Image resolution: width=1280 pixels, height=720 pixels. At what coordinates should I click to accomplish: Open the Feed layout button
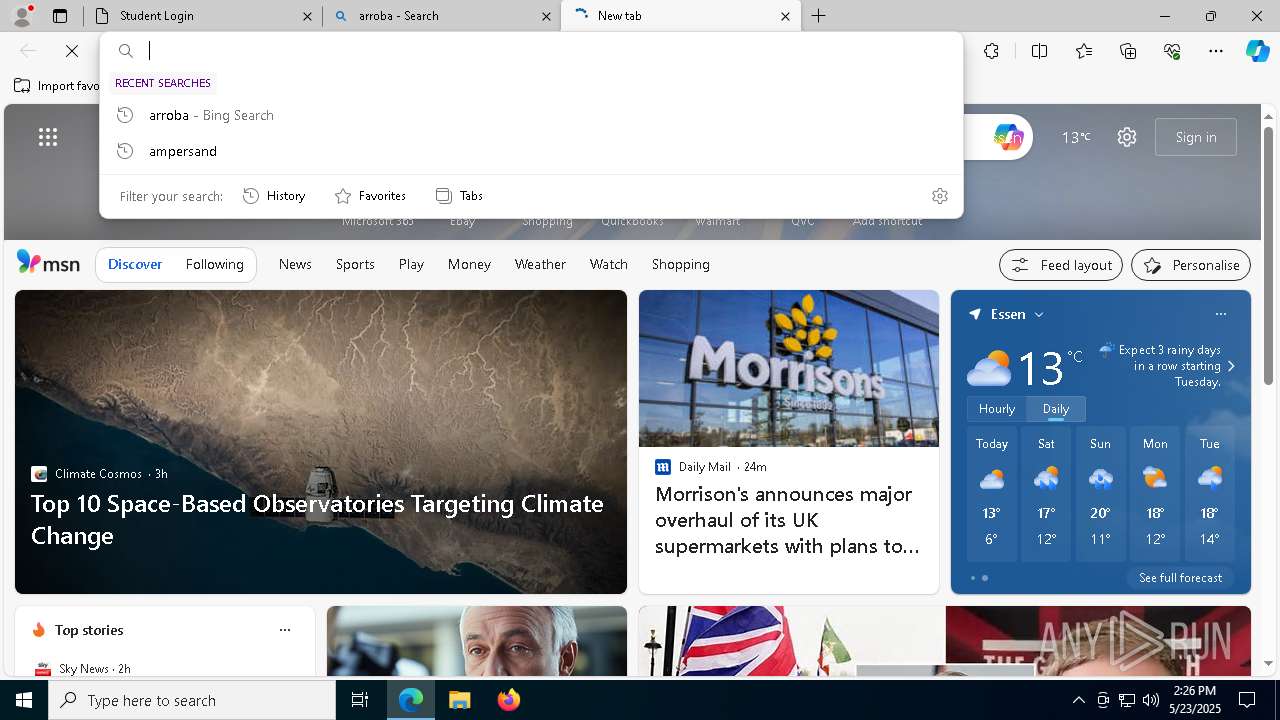(1061, 265)
